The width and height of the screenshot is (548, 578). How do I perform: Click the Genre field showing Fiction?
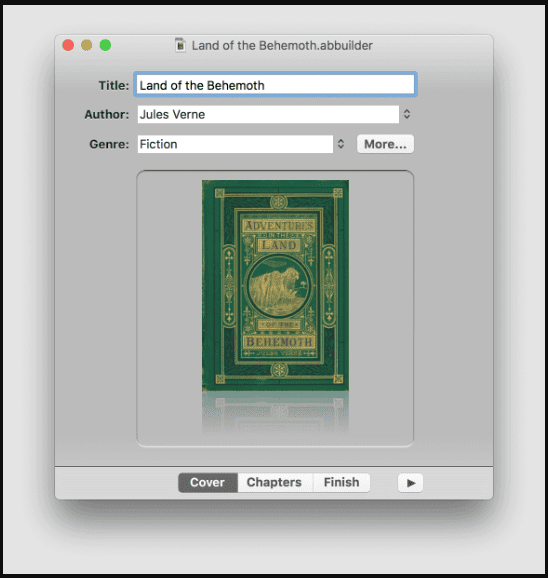point(235,144)
